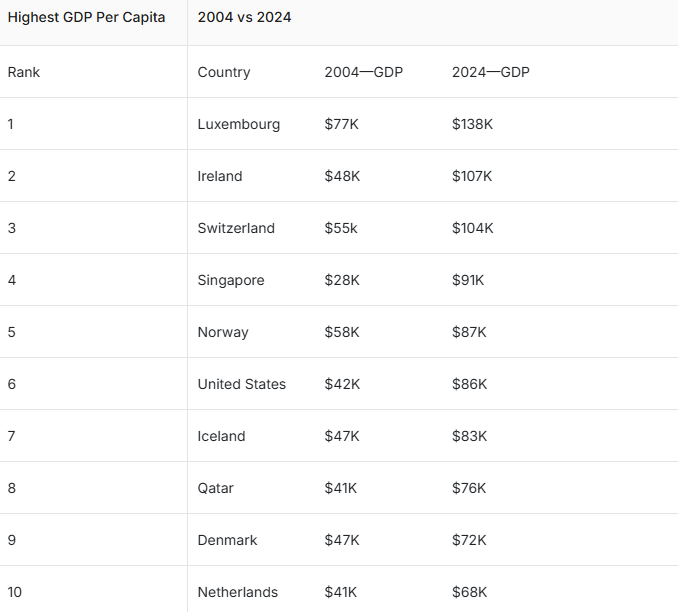Image resolution: width=678 pixels, height=612 pixels.
Task: Click Iceland's $83K 2024 value
Action: pos(469,436)
